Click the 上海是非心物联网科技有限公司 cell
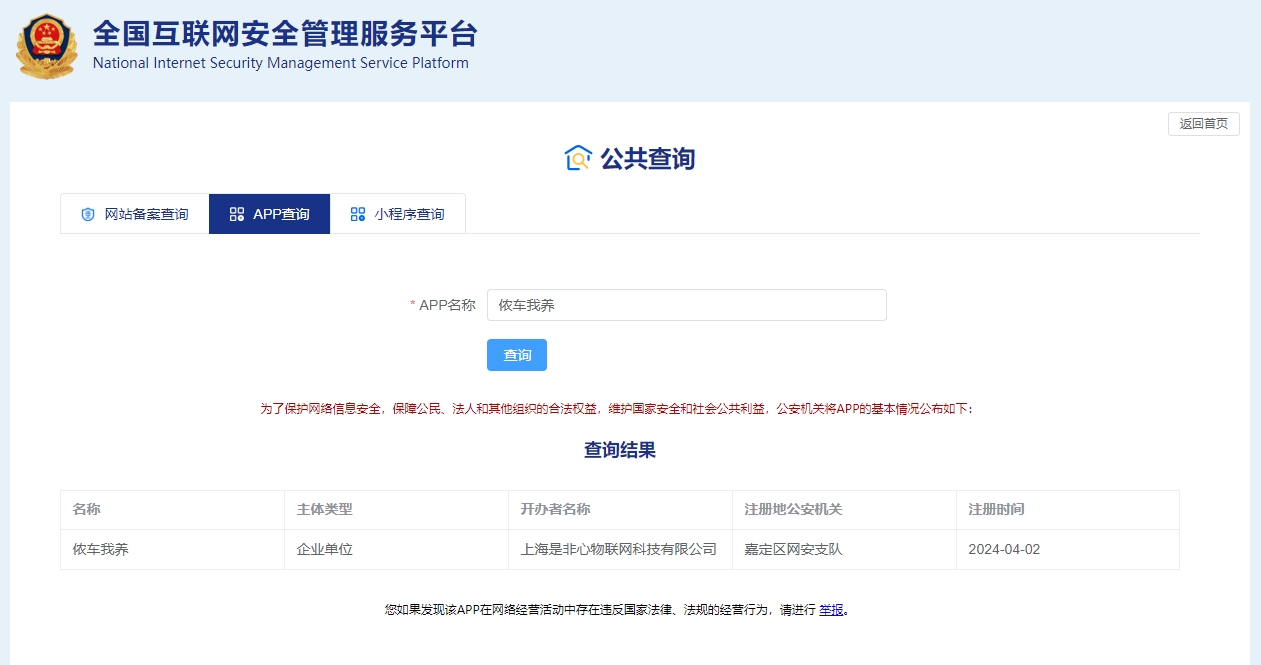The width and height of the screenshot is (1261, 665). [619, 549]
